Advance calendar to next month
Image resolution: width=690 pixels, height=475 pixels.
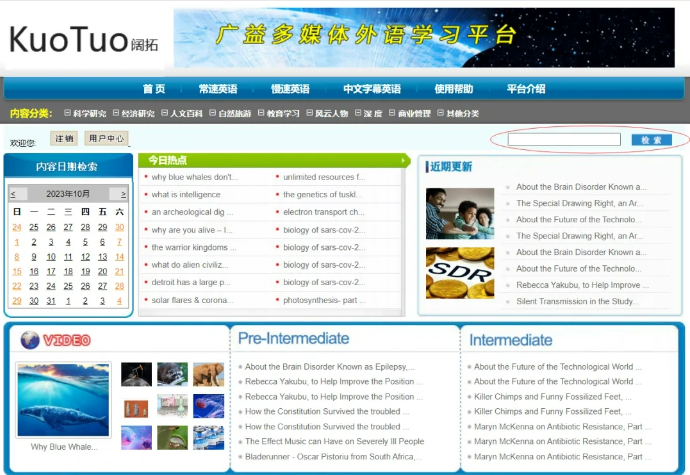tap(123, 194)
